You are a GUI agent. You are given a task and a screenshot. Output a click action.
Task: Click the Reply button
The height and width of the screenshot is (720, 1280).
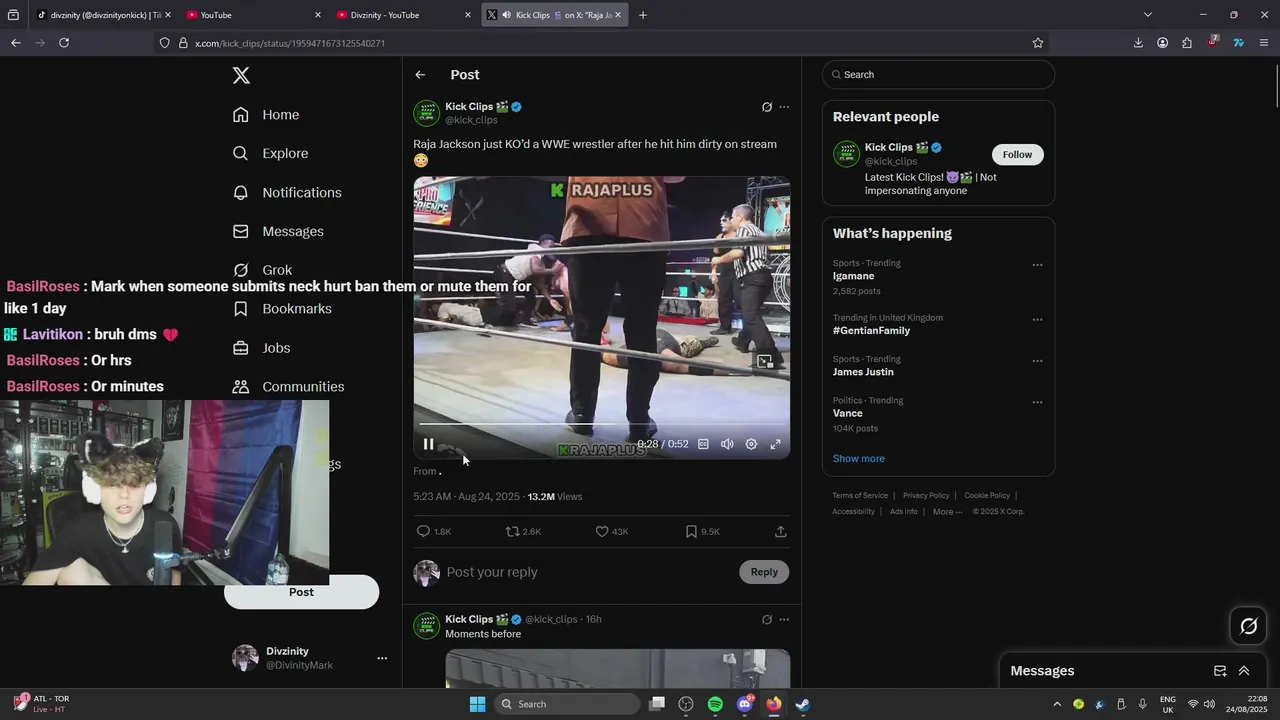[x=764, y=572]
